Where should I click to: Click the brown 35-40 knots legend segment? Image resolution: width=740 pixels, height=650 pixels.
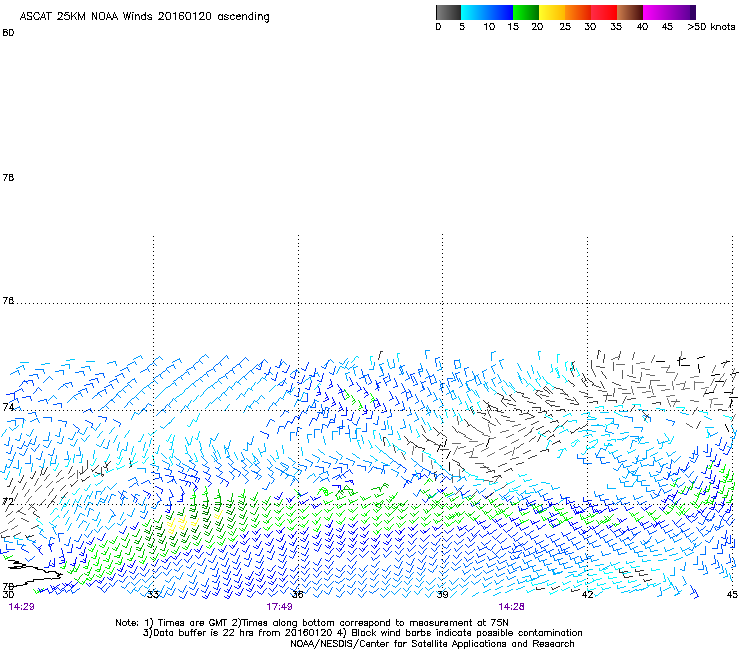pos(630,12)
